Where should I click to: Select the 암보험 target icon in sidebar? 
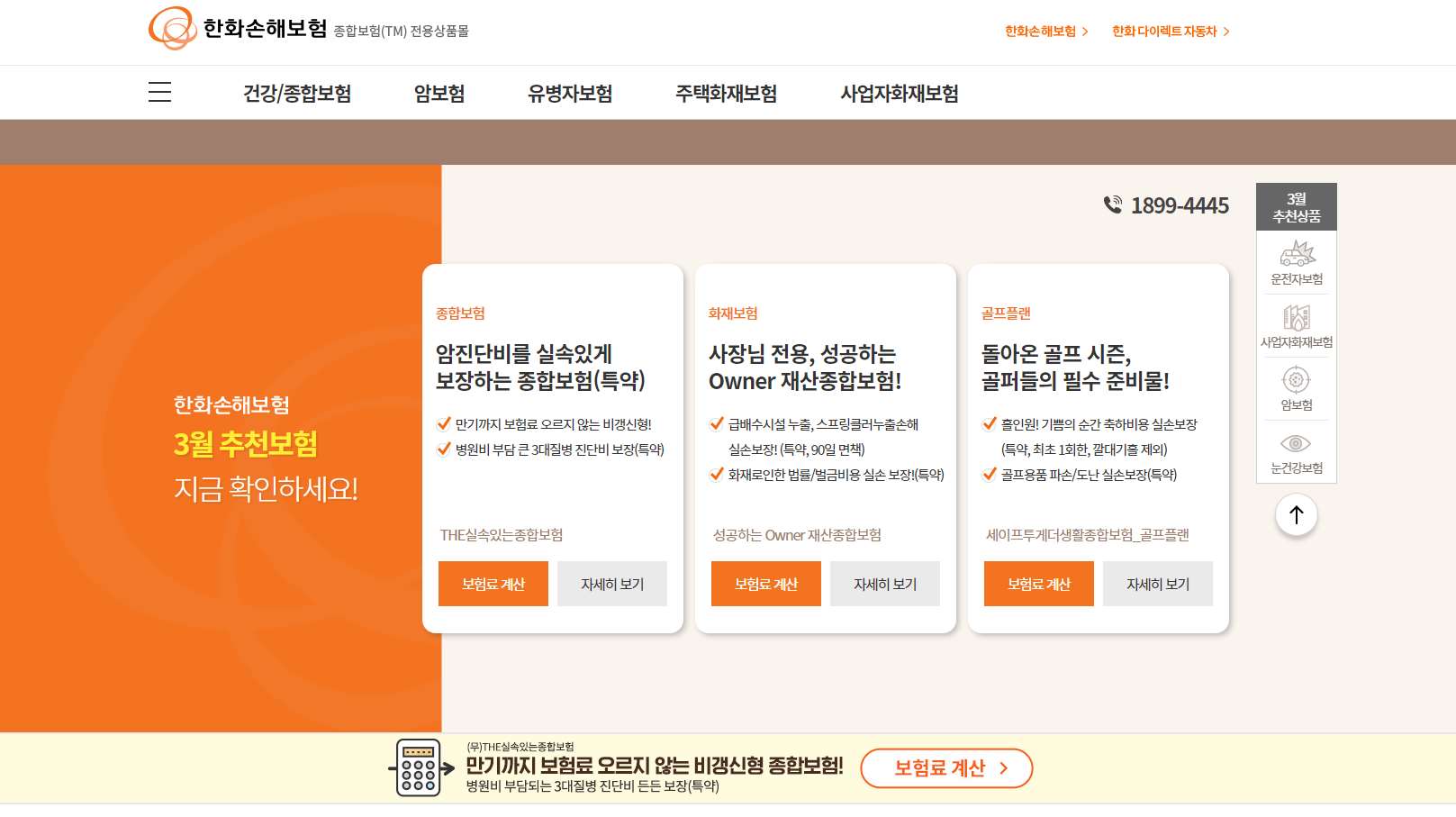(x=1296, y=379)
